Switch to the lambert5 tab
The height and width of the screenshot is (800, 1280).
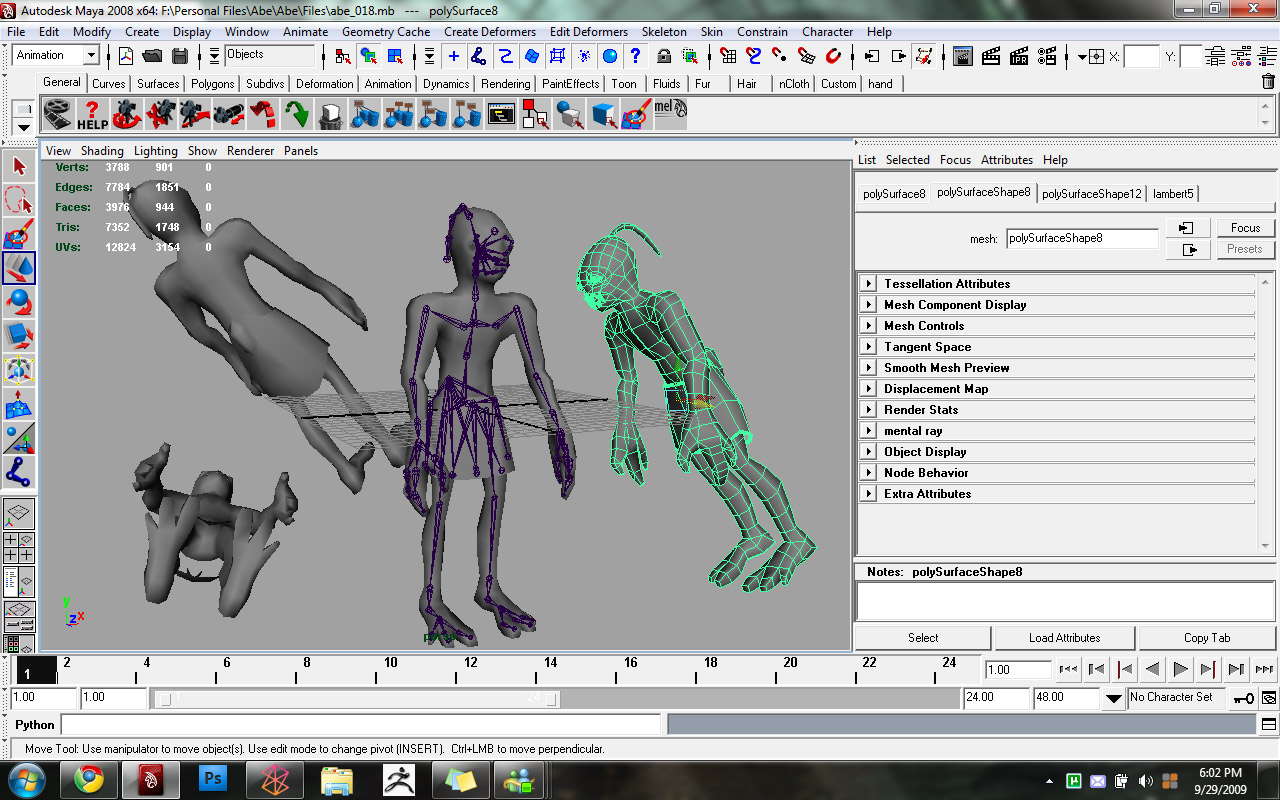point(1173,194)
